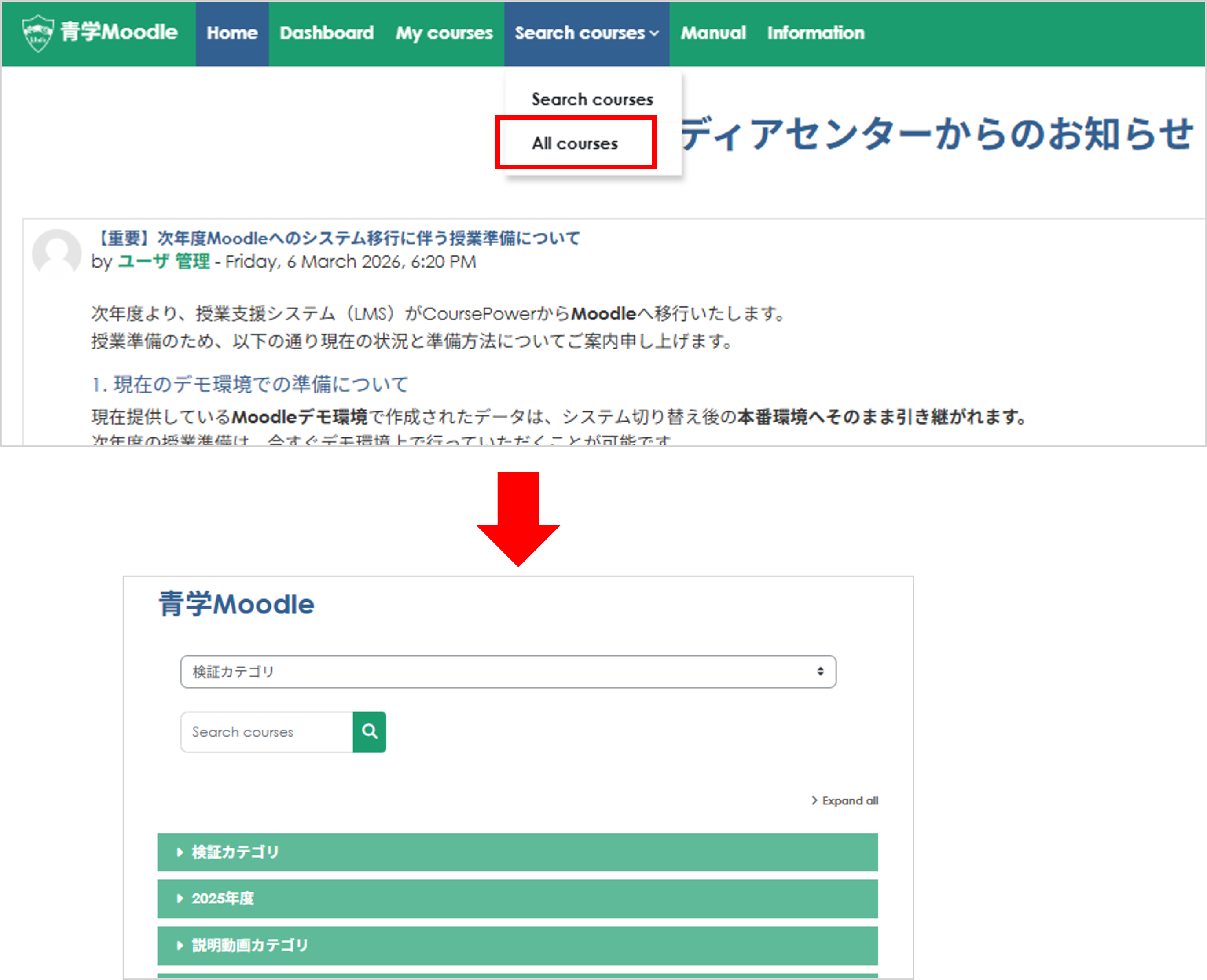
Task: Expand the 説明動画カテゴリ category
Action: [250, 945]
